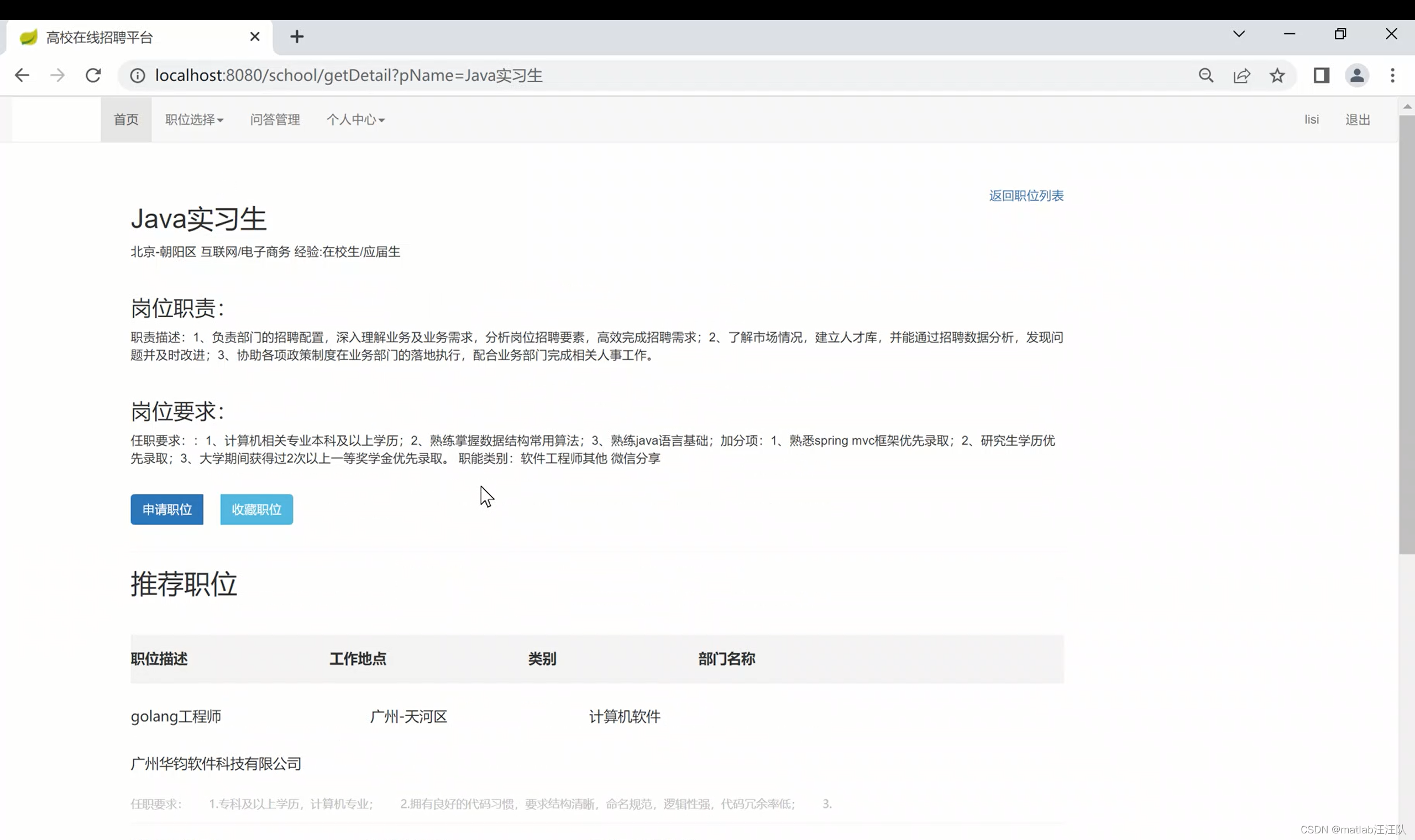View site information icon
Viewport: 1415px width, 840px height.
(138, 75)
